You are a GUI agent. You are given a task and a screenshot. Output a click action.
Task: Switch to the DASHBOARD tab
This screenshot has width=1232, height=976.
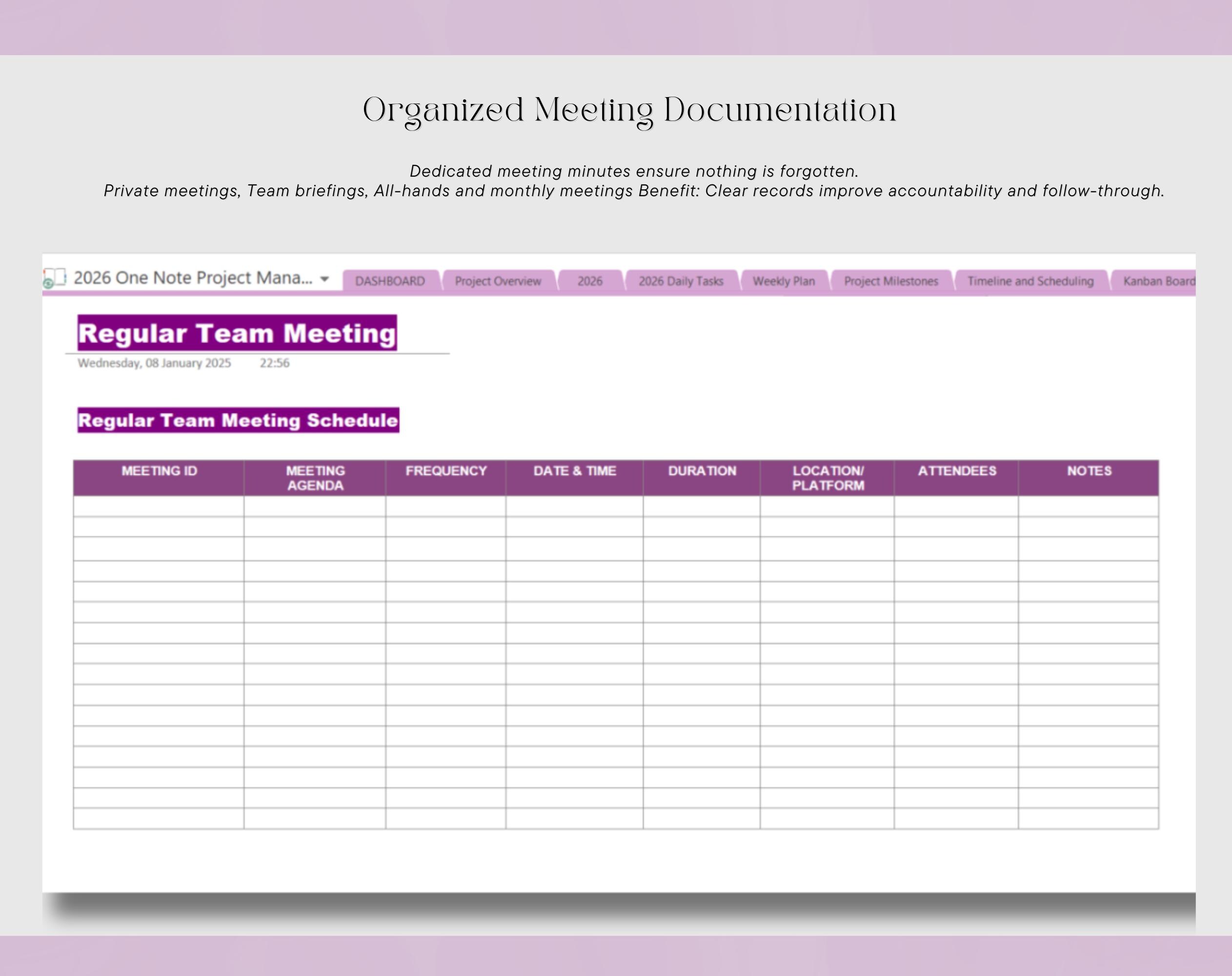tap(390, 281)
